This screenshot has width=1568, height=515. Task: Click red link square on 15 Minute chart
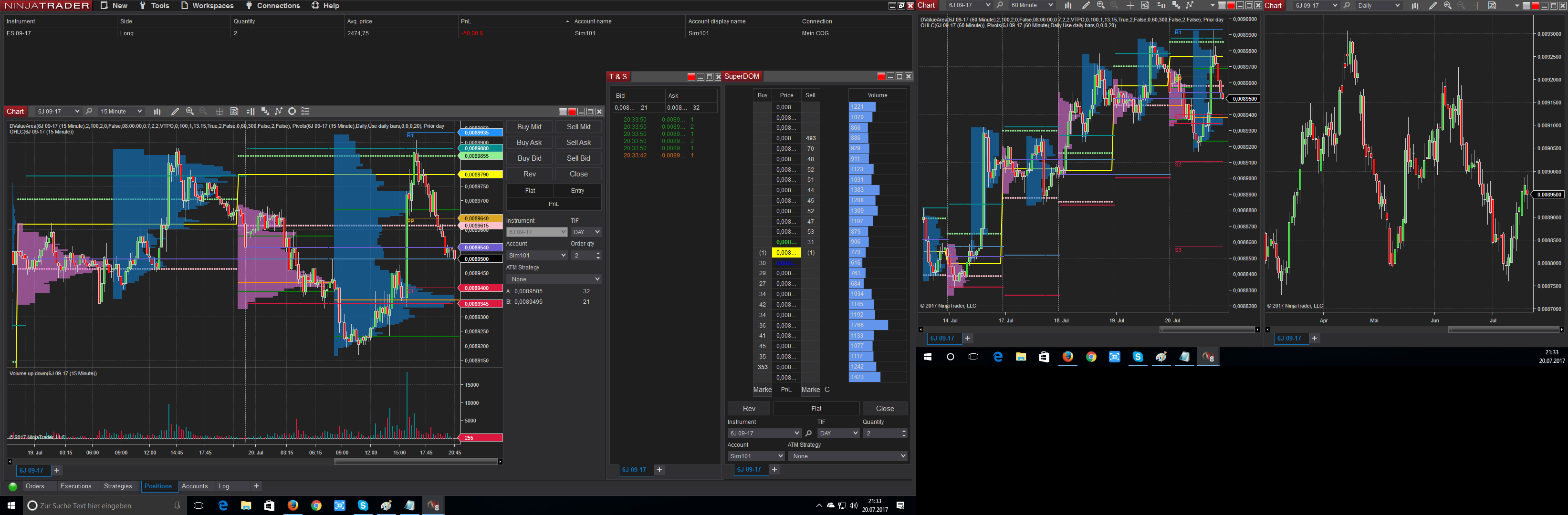pos(572,111)
